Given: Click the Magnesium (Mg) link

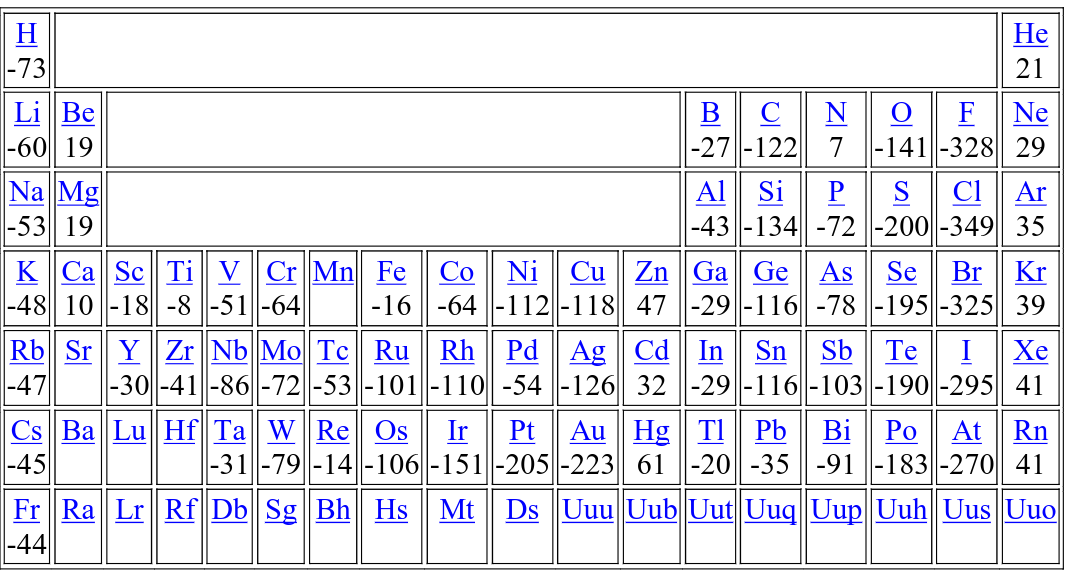Looking at the screenshot, I should click(78, 192).
